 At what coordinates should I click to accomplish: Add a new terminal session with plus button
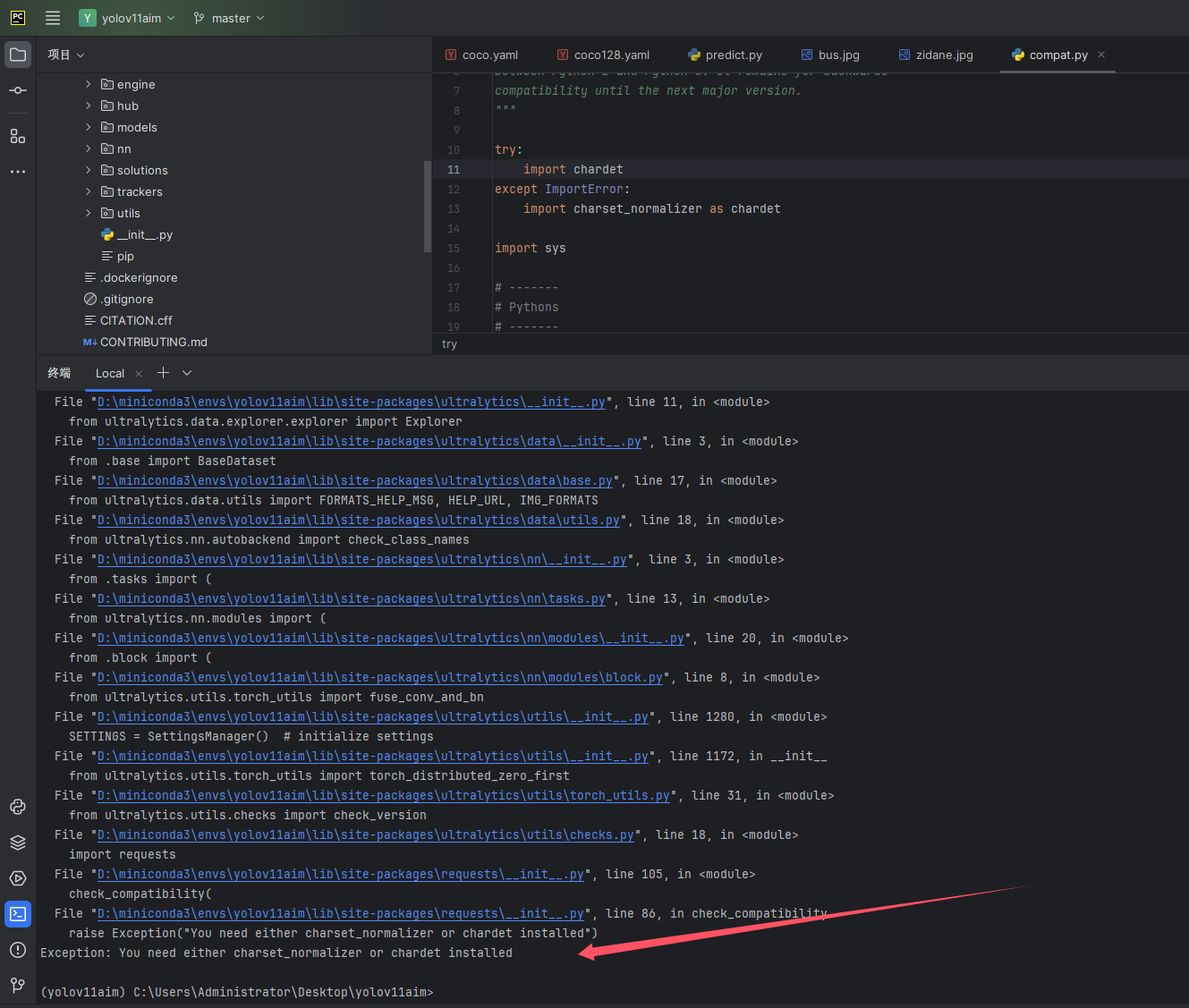(163, 373)
